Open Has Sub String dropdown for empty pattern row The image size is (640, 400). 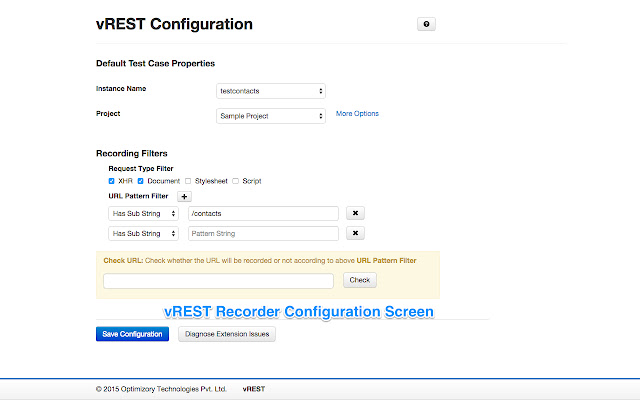(143, 233)
